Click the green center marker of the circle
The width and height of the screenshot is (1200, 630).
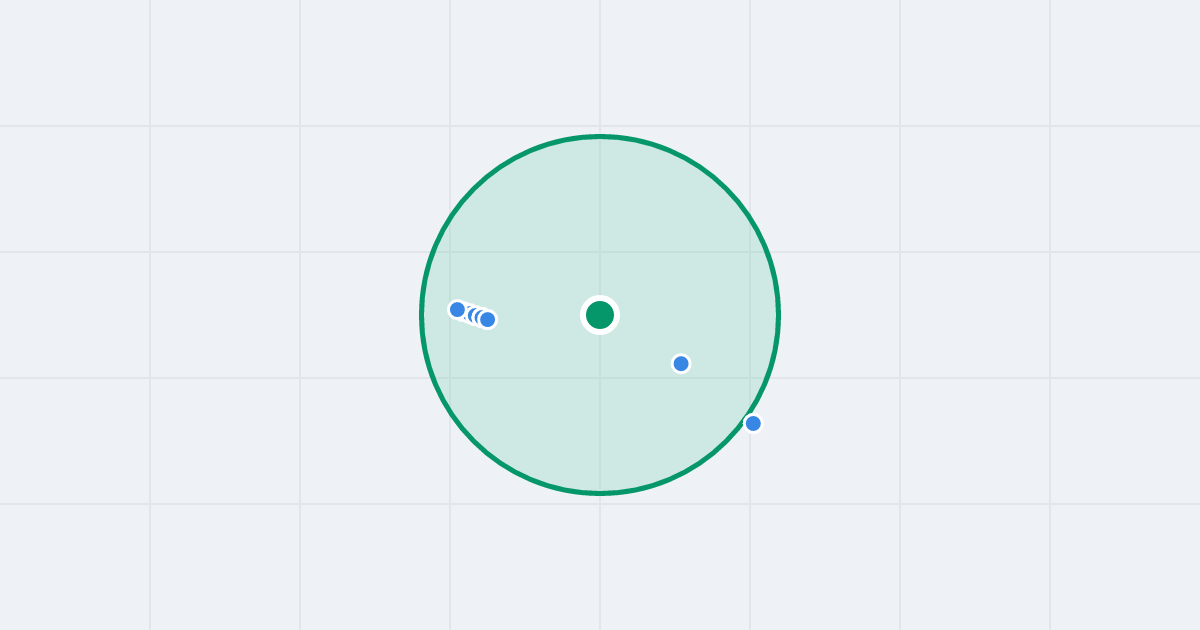pos(600,315)
